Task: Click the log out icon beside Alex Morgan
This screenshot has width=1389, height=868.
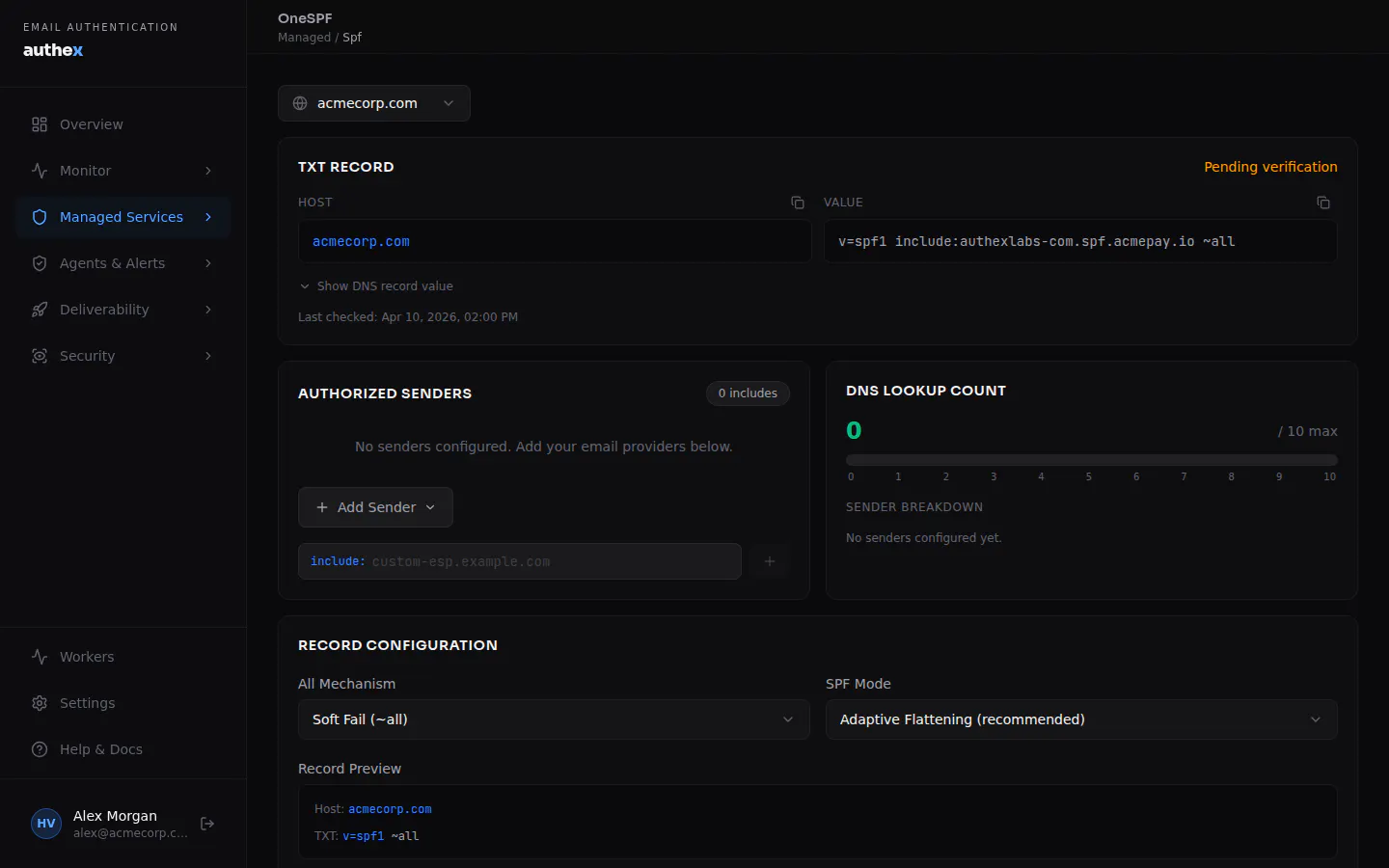Action: coord(207,824)
